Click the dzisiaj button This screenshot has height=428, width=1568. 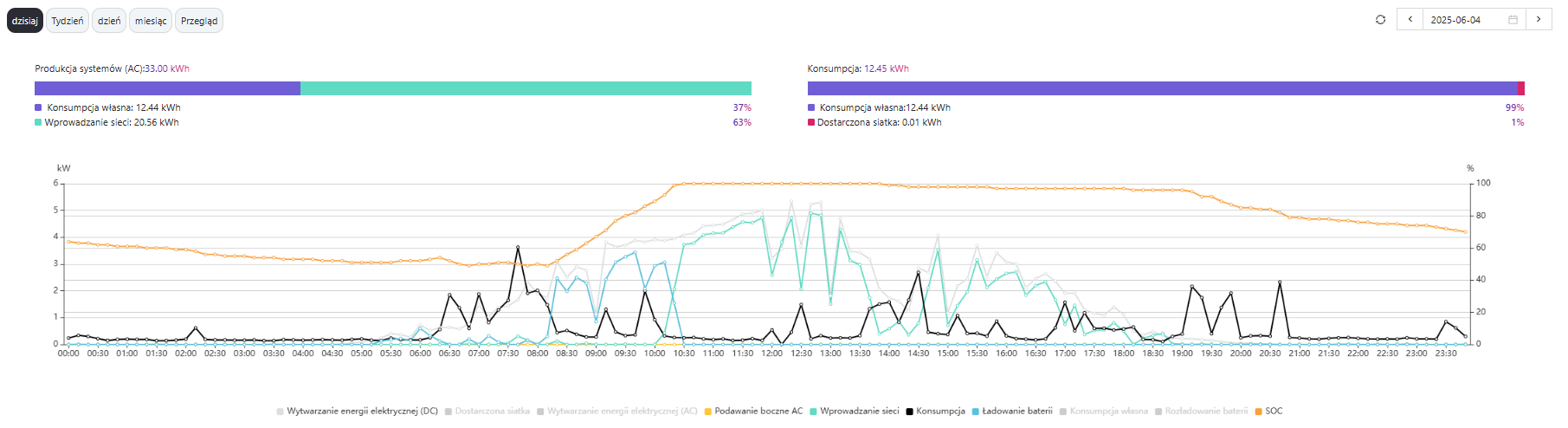pyautogui.click(x=25, y=21)
